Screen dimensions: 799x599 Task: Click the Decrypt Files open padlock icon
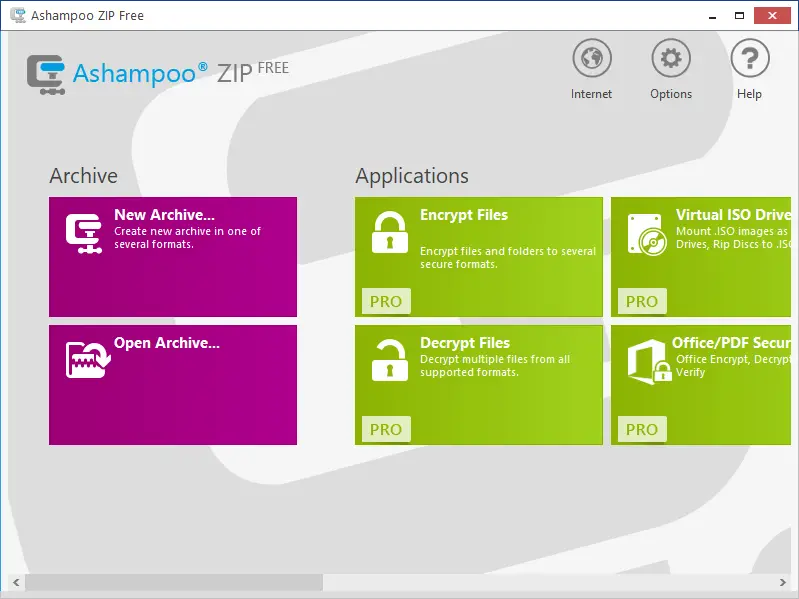[390, 360]
